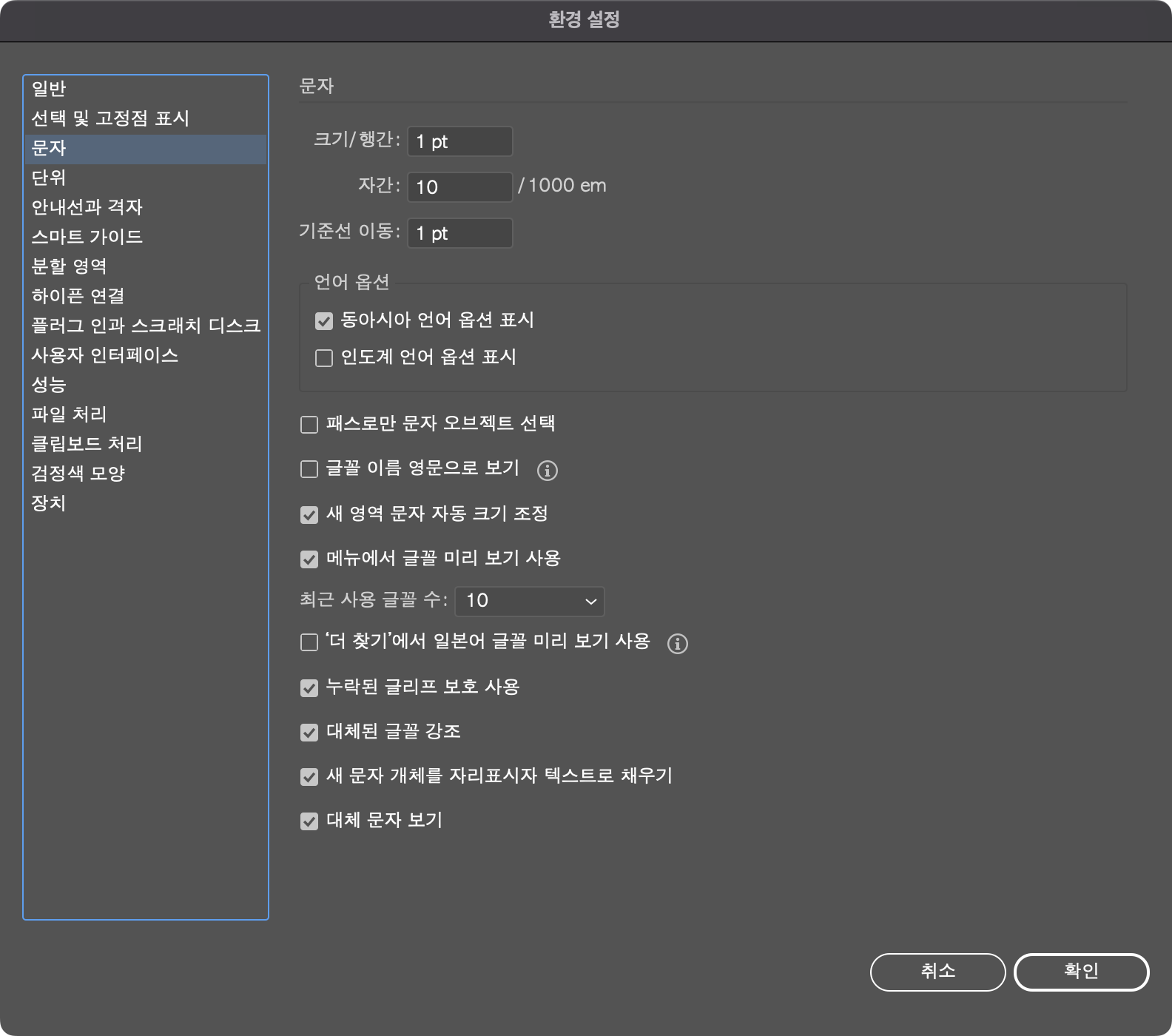The image size is (1172, 1036).
Task: Select 검정색 모양 category
Action: tap(146, 474)
